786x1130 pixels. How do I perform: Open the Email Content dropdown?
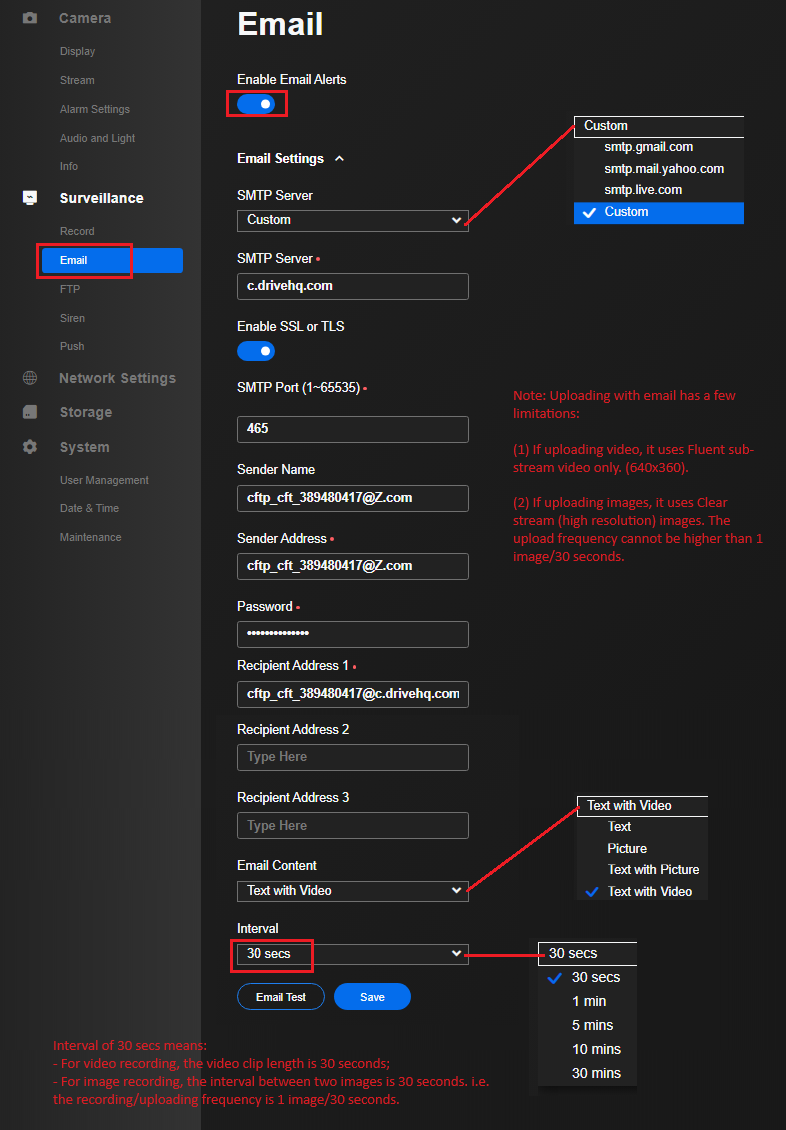click(352, 891)
